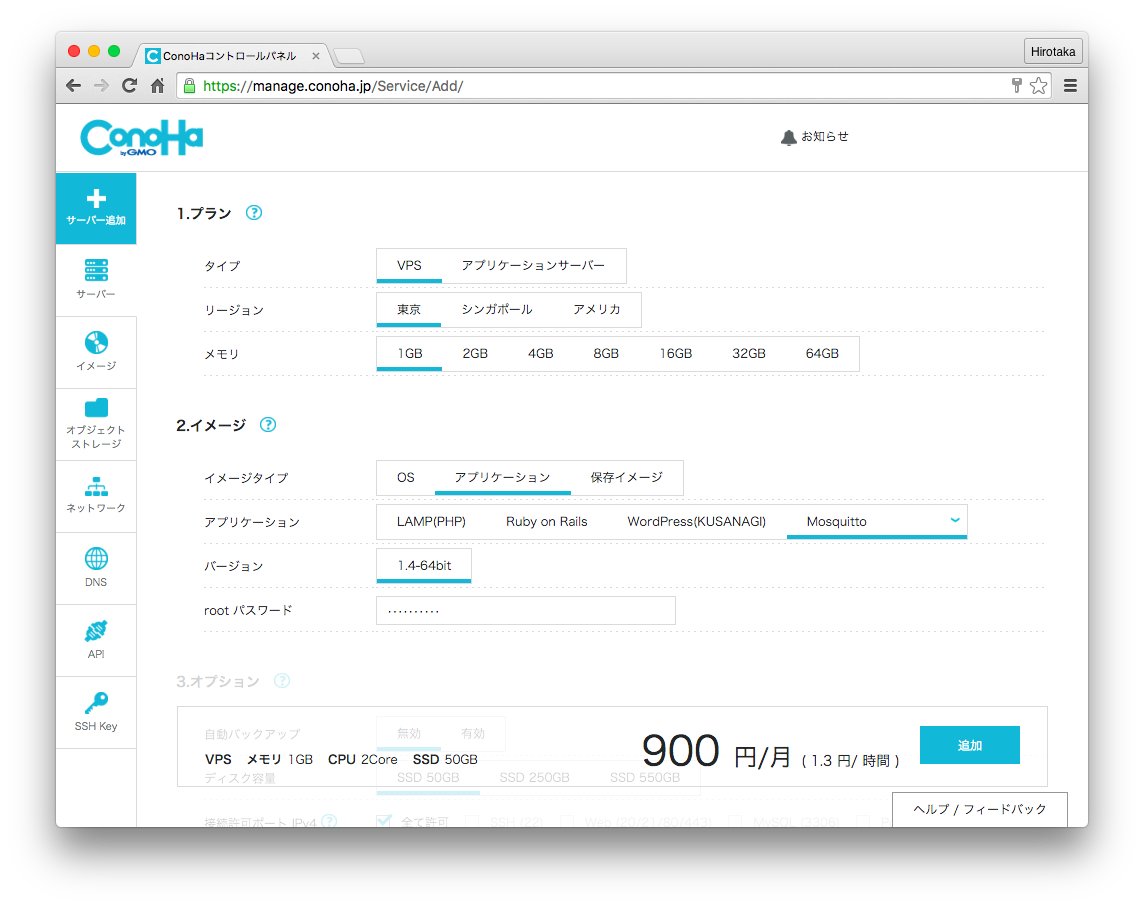This screenshot has height=907, width=1144.
Task: Click the browser back arrow
Action: coord(74,86)
